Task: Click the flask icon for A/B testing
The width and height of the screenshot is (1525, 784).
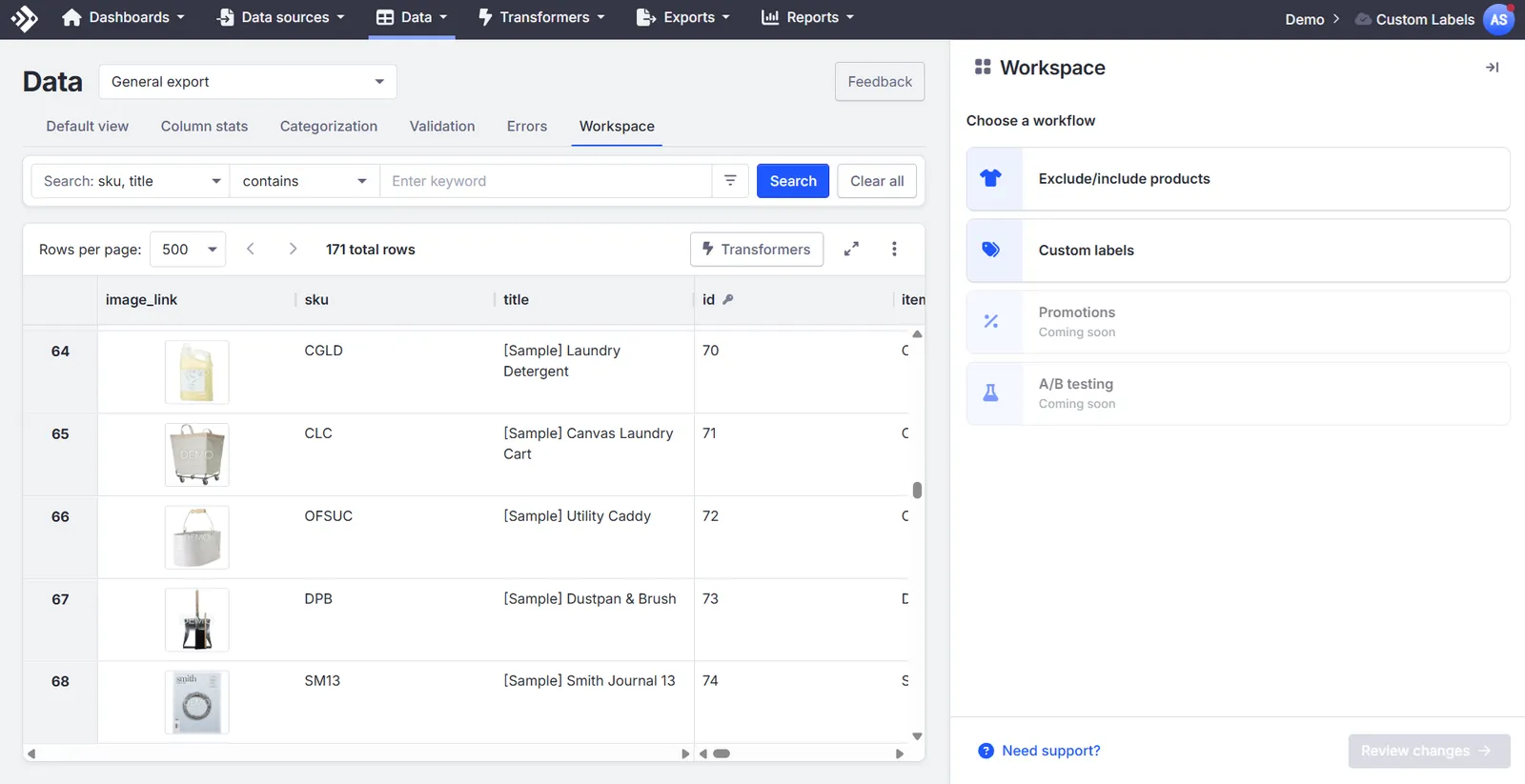Action: [x=991, y=393]
